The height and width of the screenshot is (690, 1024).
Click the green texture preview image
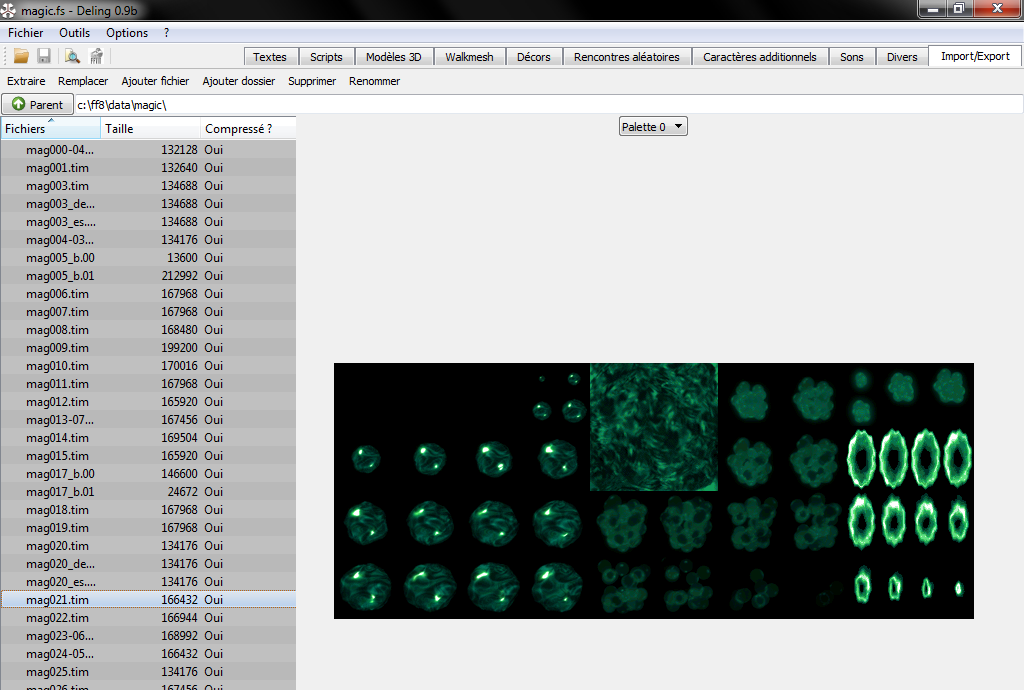pos(654,491)
